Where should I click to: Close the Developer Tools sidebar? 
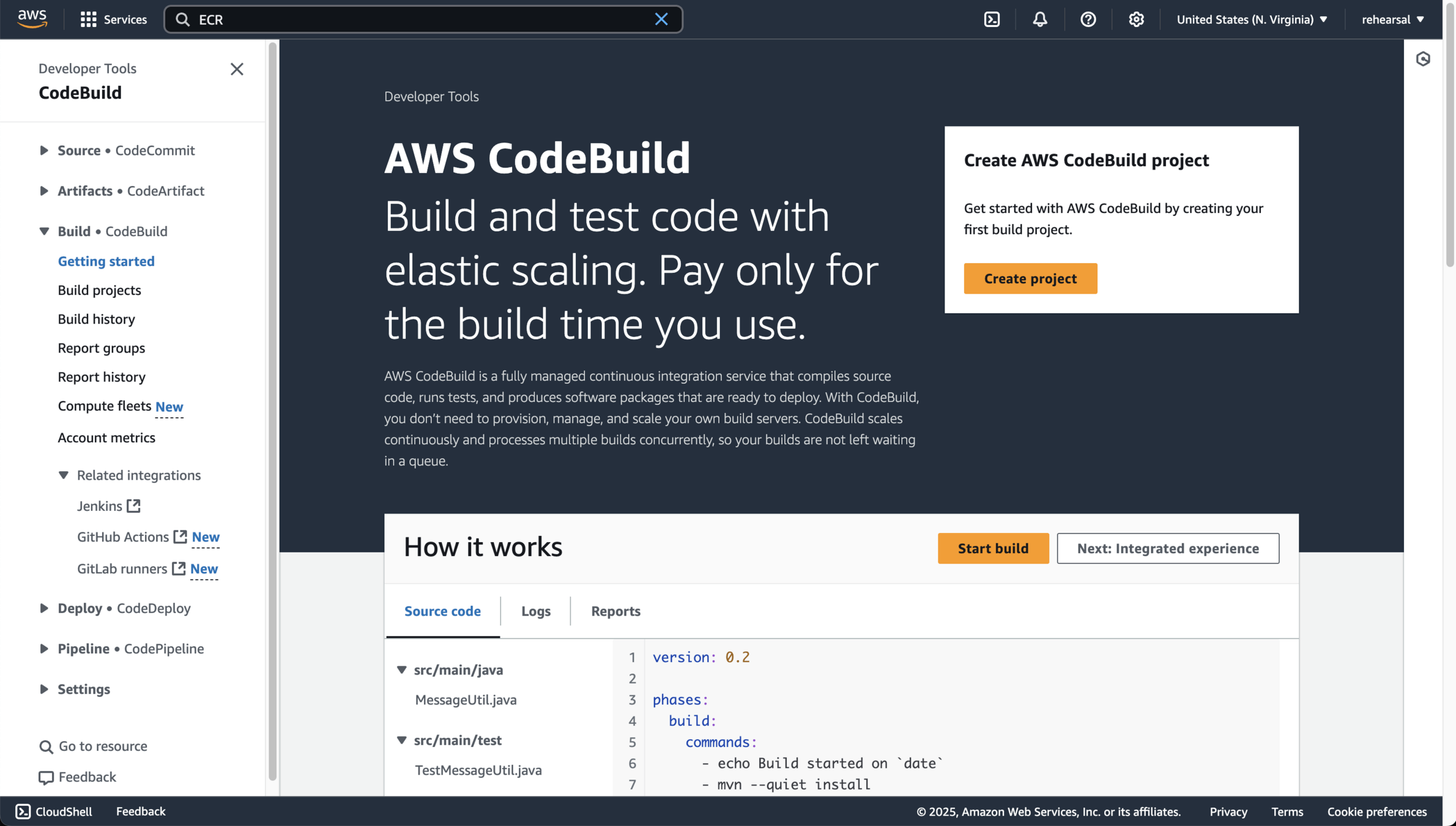[x=237, y=69]
